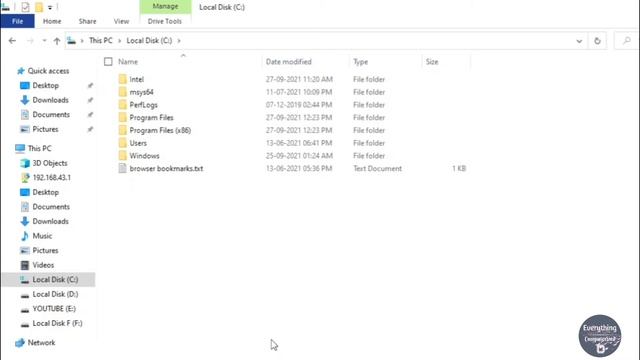This screenshot has height=360, width=640.
Task: Select the PerfLogs folder icon
Action: coord(122,104)
